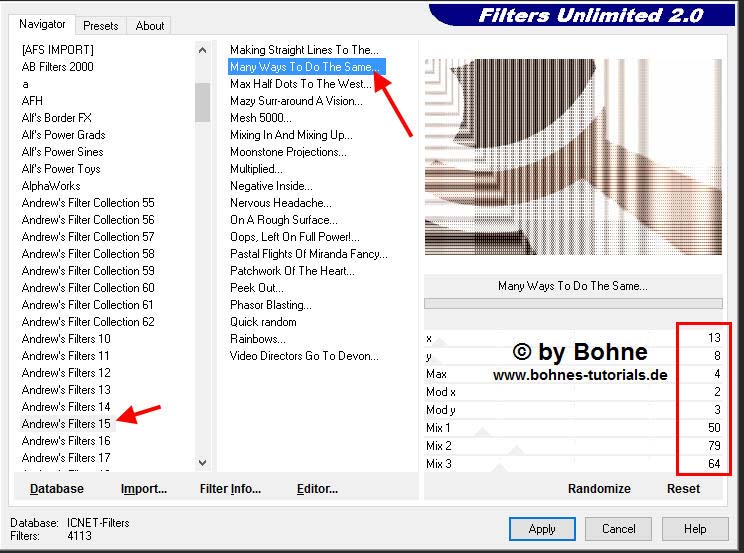The width and height of the screenshot is (744, 553).
Task: Click Import... to add filters
Action: tap(144, 489)
